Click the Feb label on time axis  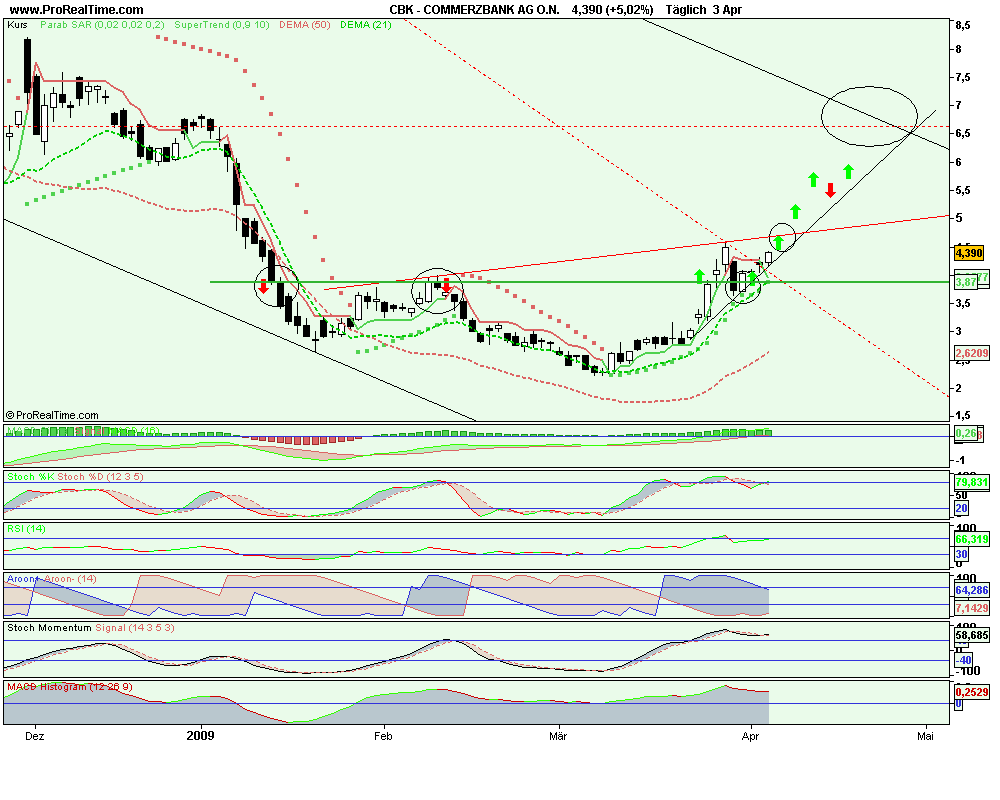(x=383, y=736)
